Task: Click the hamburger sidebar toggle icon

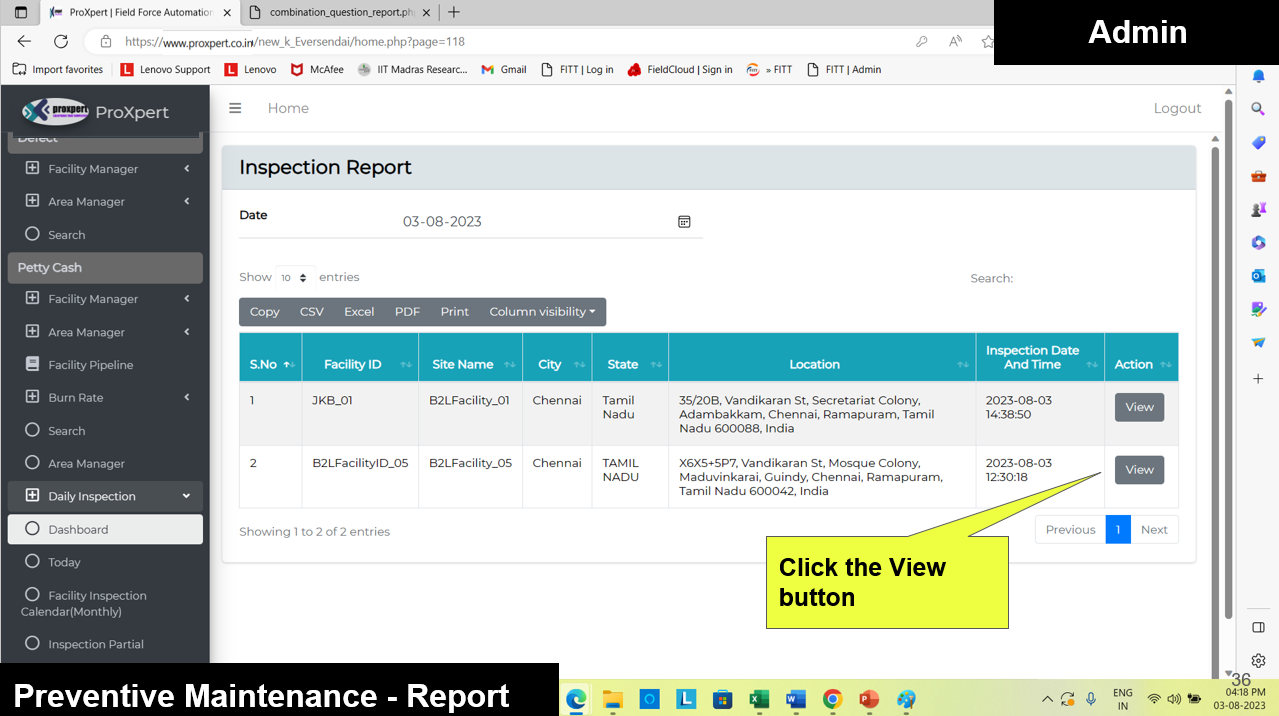Action: (x=235, y=108)
